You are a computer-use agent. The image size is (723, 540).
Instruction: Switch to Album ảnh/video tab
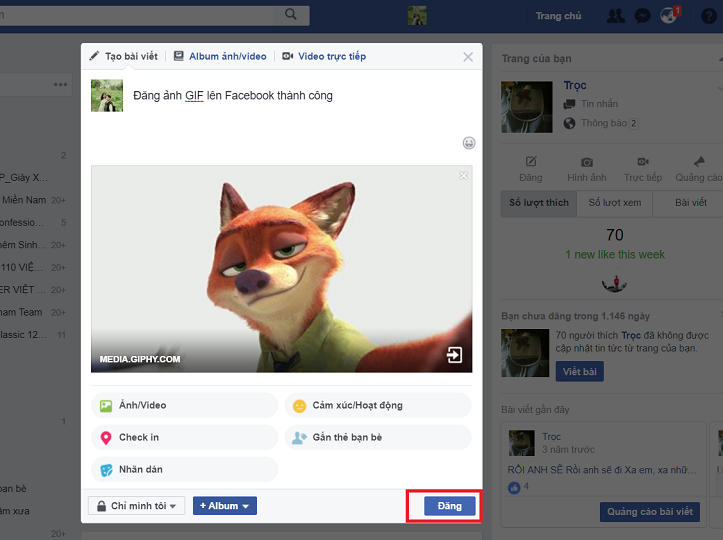pyautogui.click(x=220, y=56)
